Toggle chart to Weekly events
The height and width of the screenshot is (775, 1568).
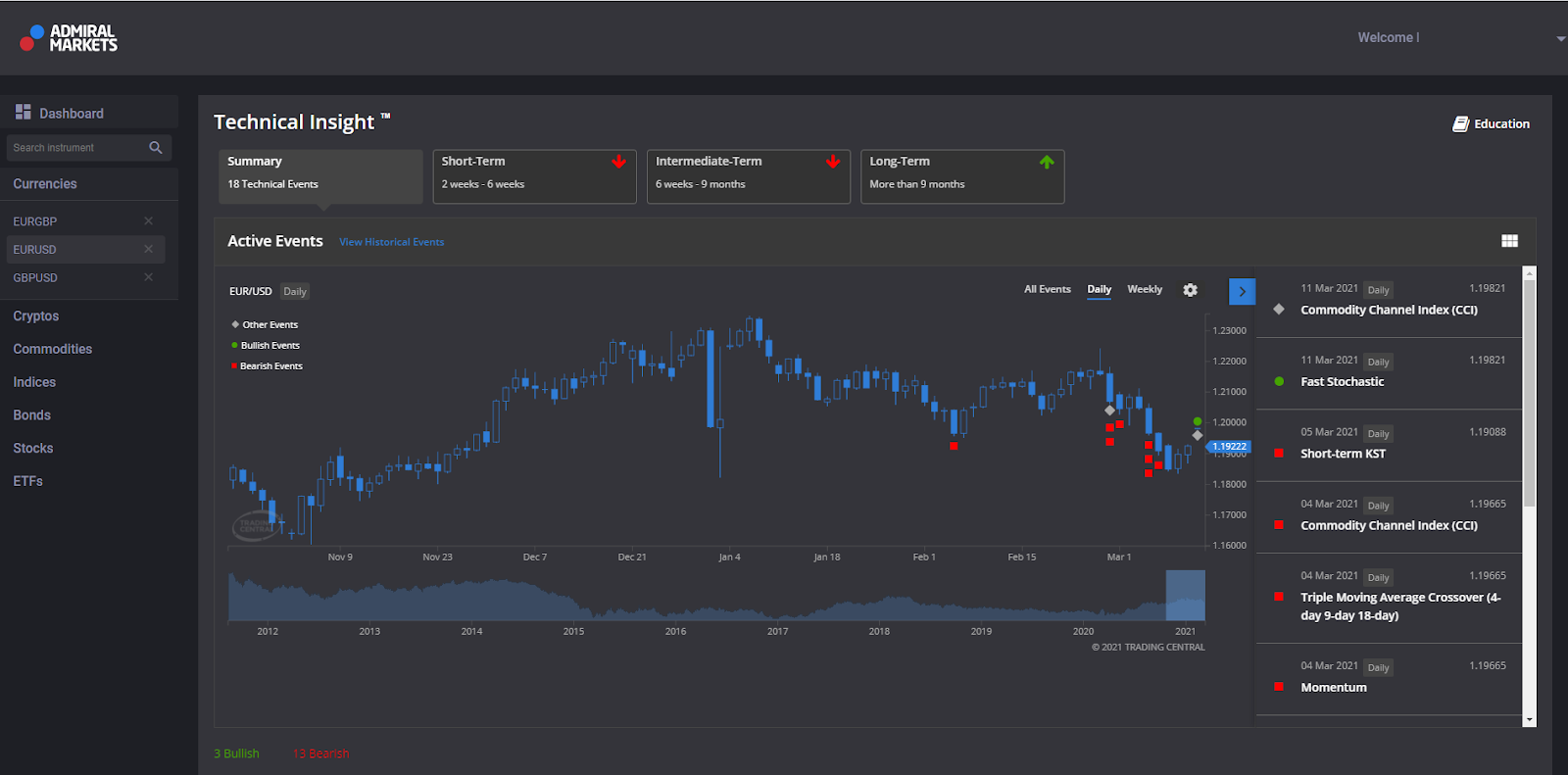point(1144,289)
